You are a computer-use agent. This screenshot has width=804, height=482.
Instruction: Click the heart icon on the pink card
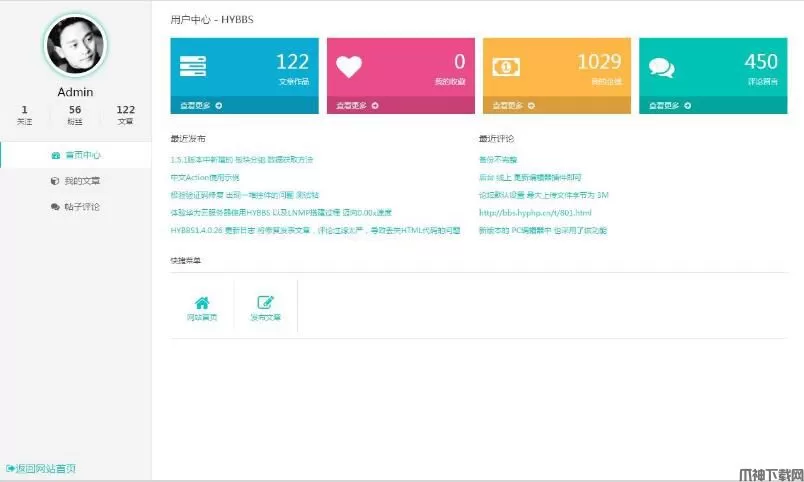coord(349,67)
